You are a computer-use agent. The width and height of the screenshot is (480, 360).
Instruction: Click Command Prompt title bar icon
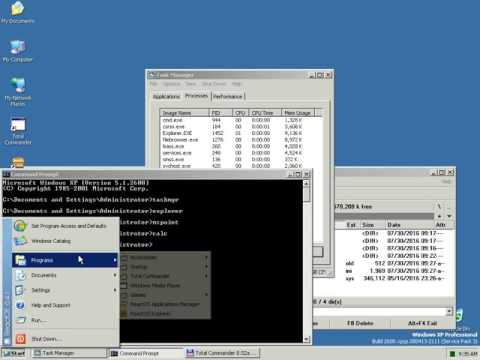pos(6,174)
